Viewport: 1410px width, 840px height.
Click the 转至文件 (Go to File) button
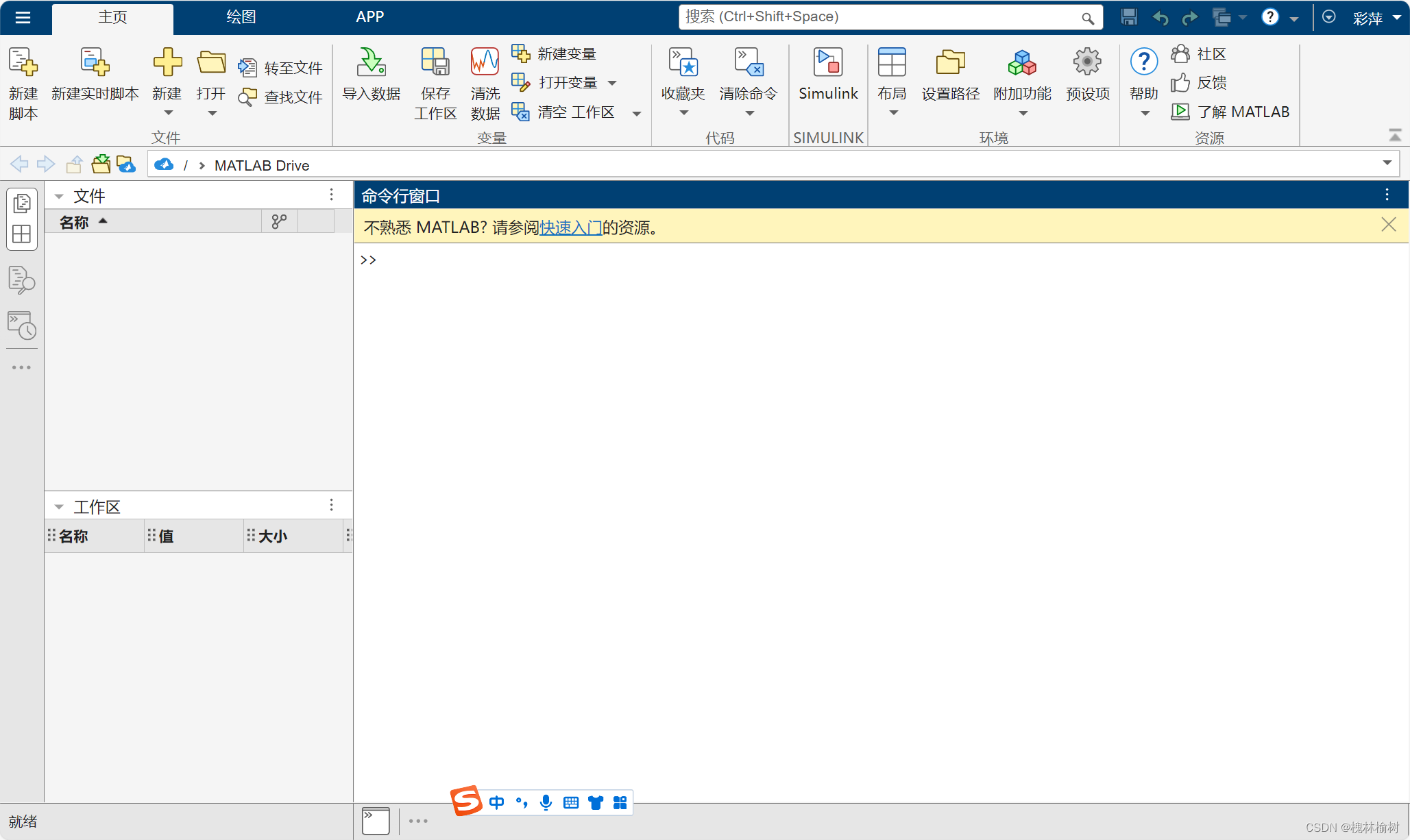[x=280, y=68]
